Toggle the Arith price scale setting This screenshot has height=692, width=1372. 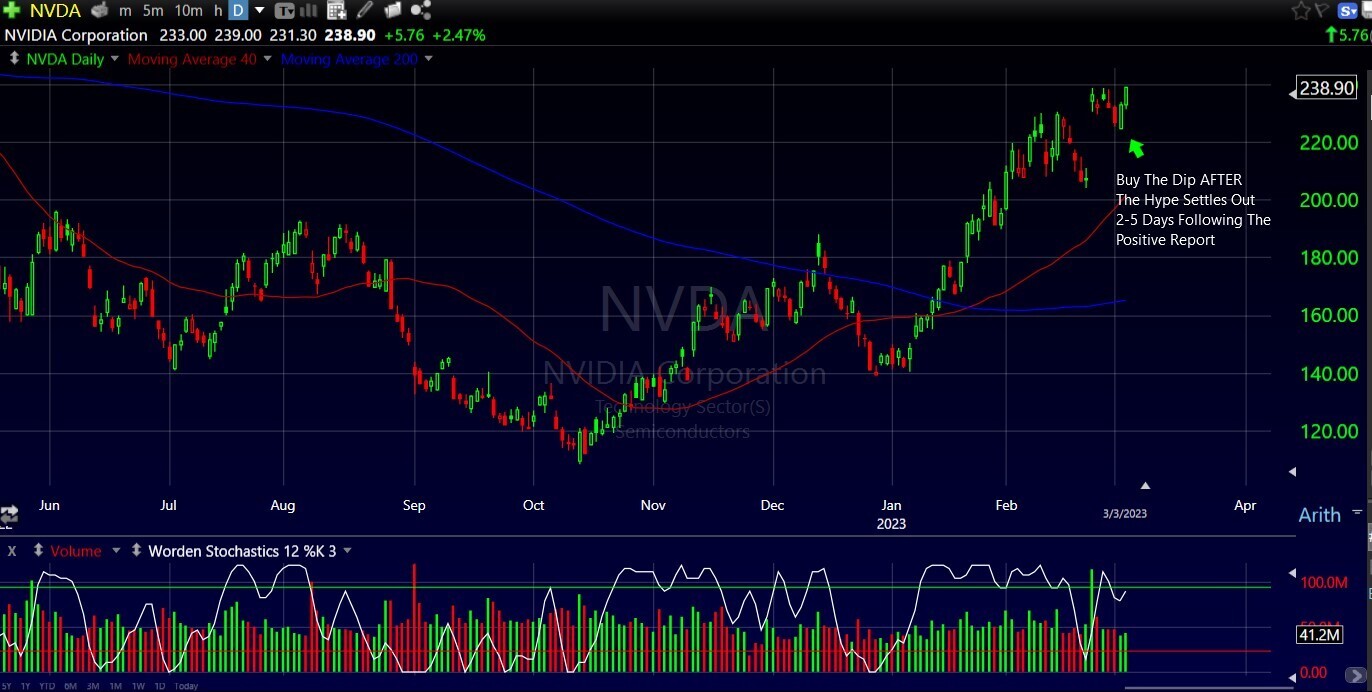(x=1319, y=515)
